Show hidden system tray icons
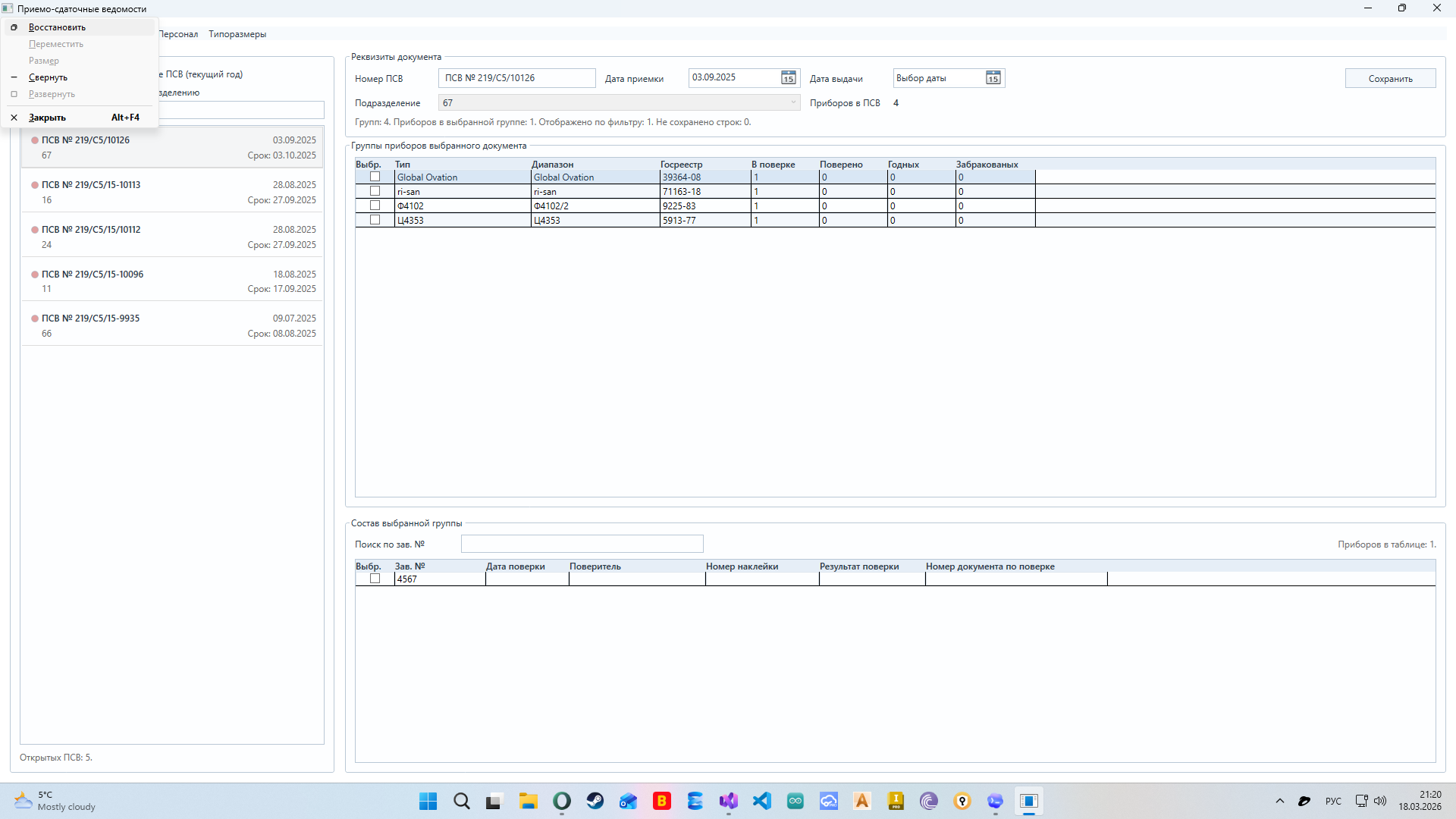The width and height of the screenshot is (1456, 819). [1280, 801]
